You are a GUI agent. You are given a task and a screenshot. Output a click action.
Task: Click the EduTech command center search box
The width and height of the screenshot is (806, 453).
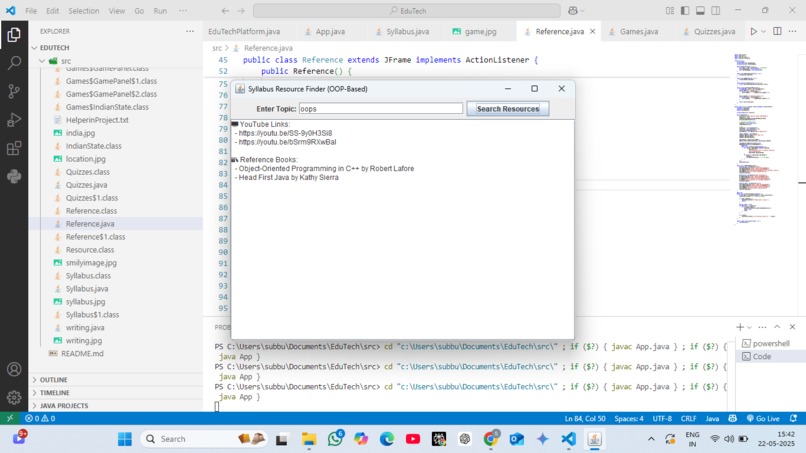[x=407, y=11]
